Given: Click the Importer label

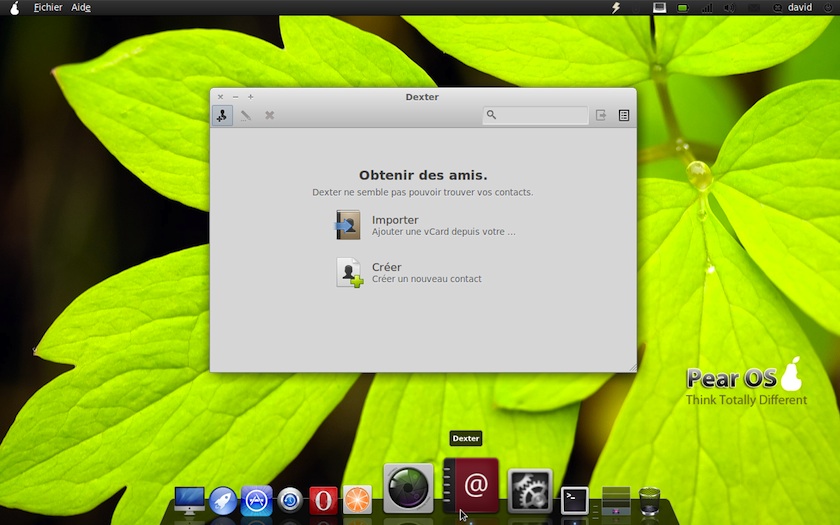Looking at the screenshot, I should [x=395, y=220].
